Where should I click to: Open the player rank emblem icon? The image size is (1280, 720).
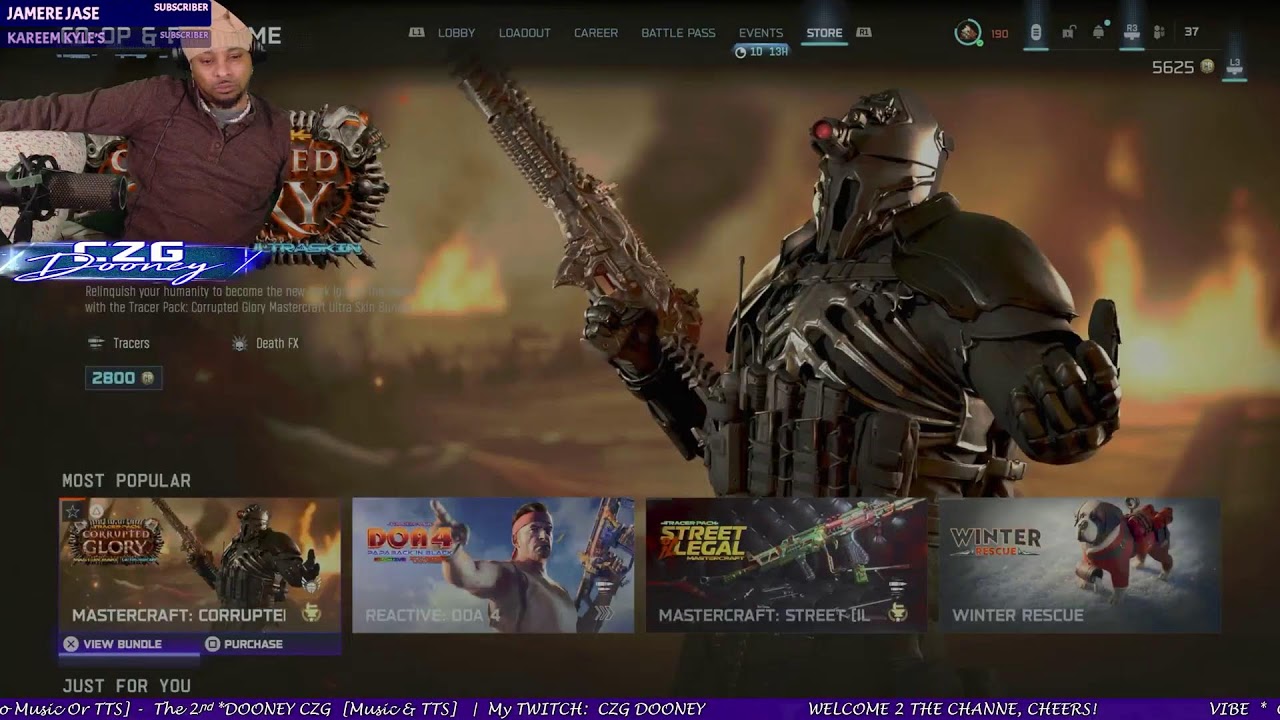968,33
